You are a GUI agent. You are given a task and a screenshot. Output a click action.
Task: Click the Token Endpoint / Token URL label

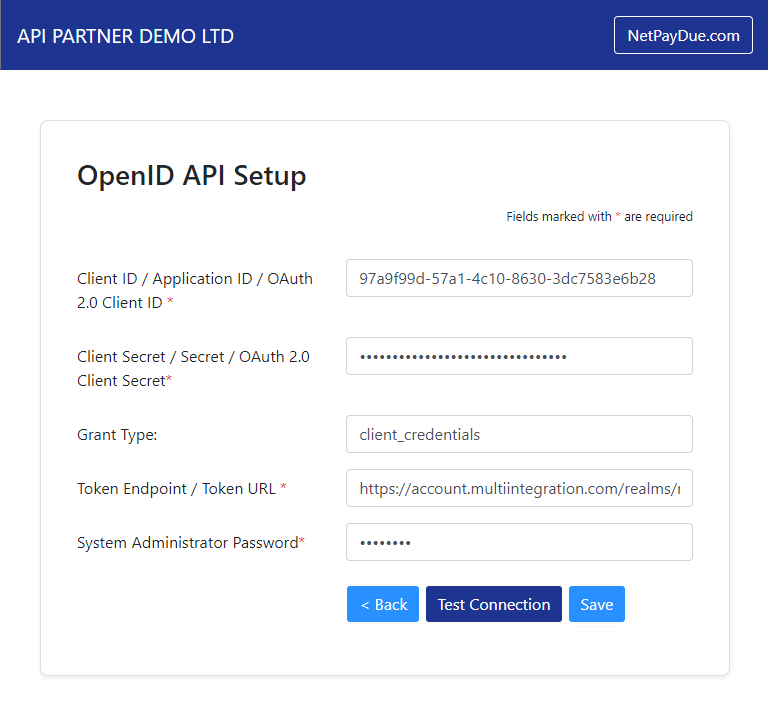coord(176,489)
